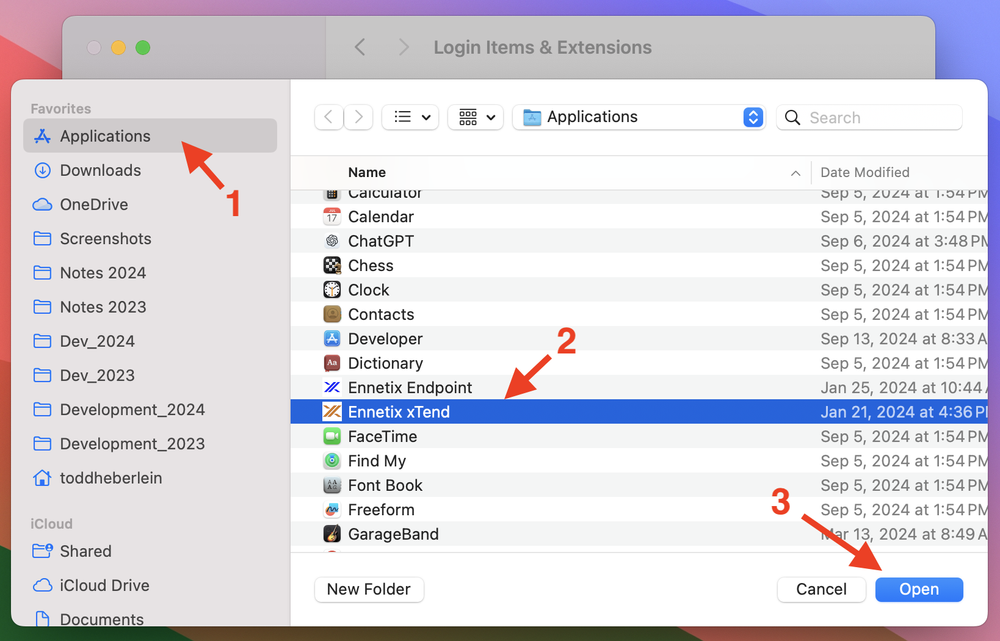Screen dimensions: 1000x641
Task: Click the Downloads sidebar icon
Action: pos(42,170)
